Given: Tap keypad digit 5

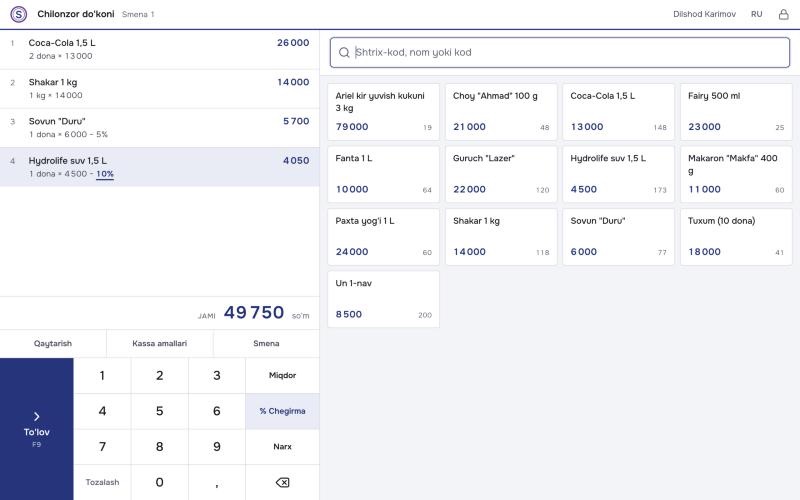Looking at the screenshot, I should tap(160, 411).
